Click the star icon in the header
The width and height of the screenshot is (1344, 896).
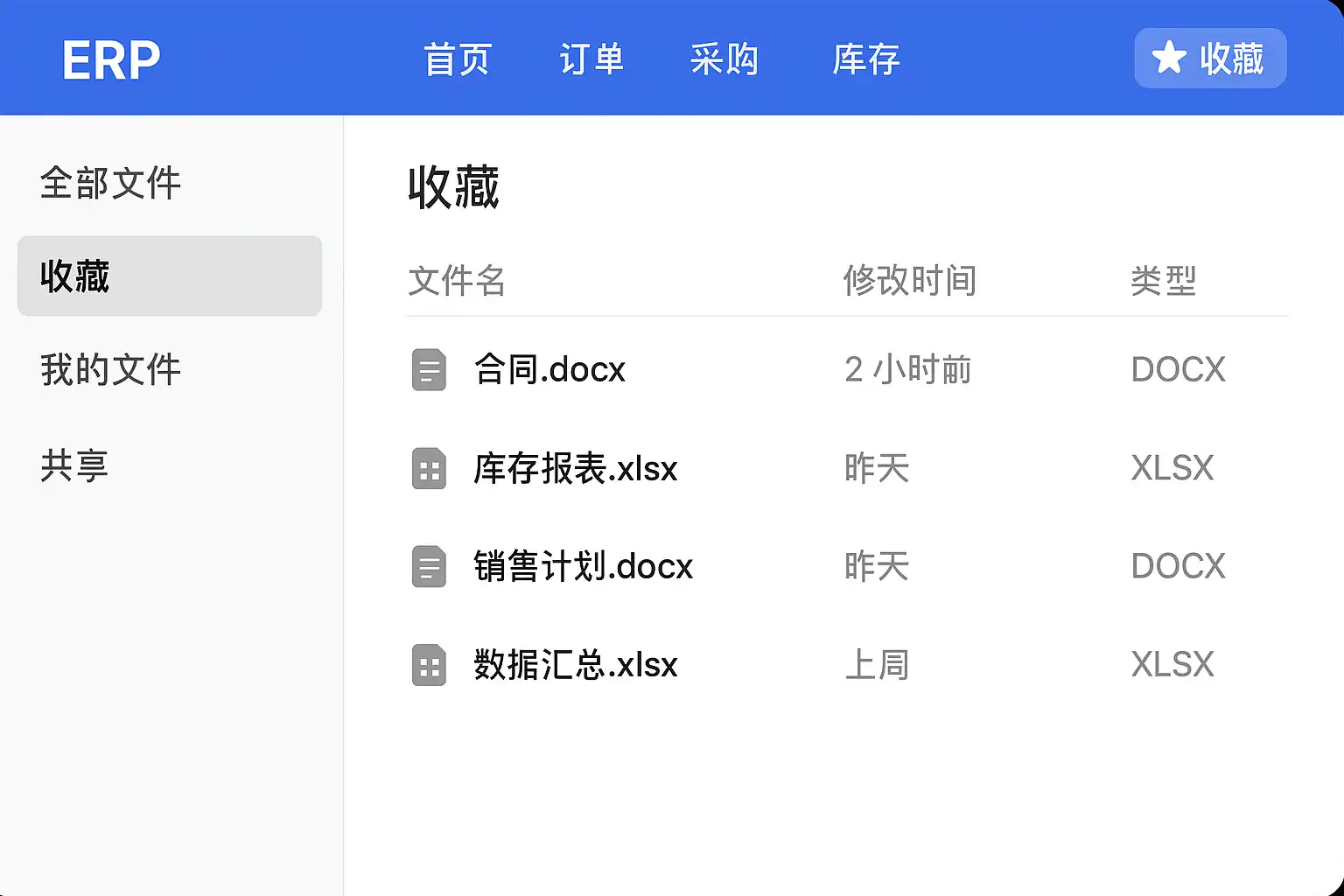point(1169,59)
